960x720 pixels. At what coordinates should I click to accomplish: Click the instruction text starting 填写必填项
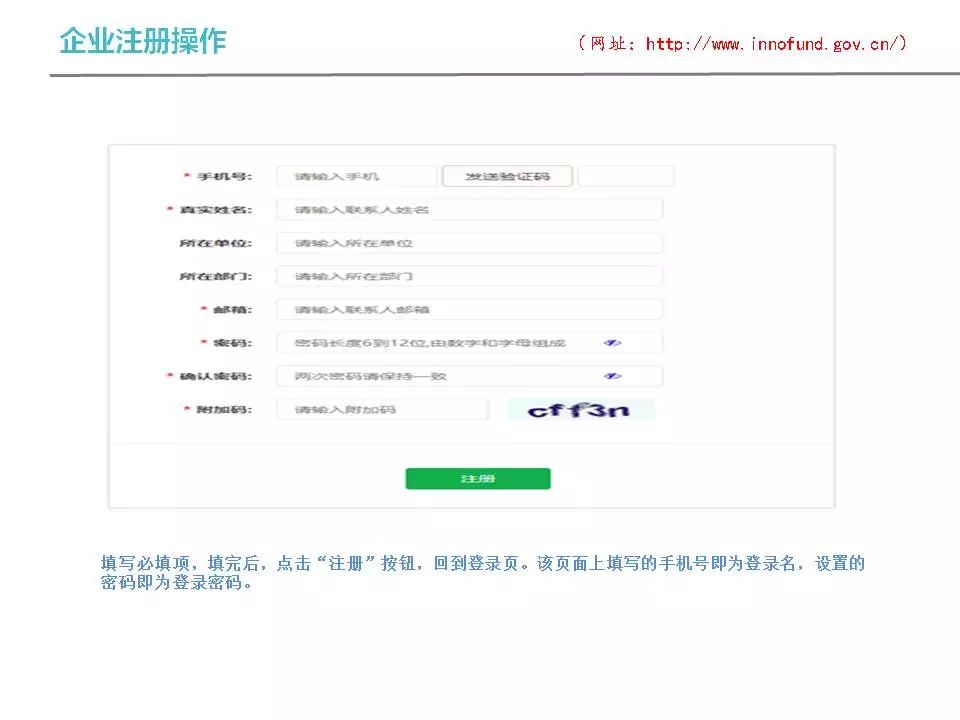482,572
